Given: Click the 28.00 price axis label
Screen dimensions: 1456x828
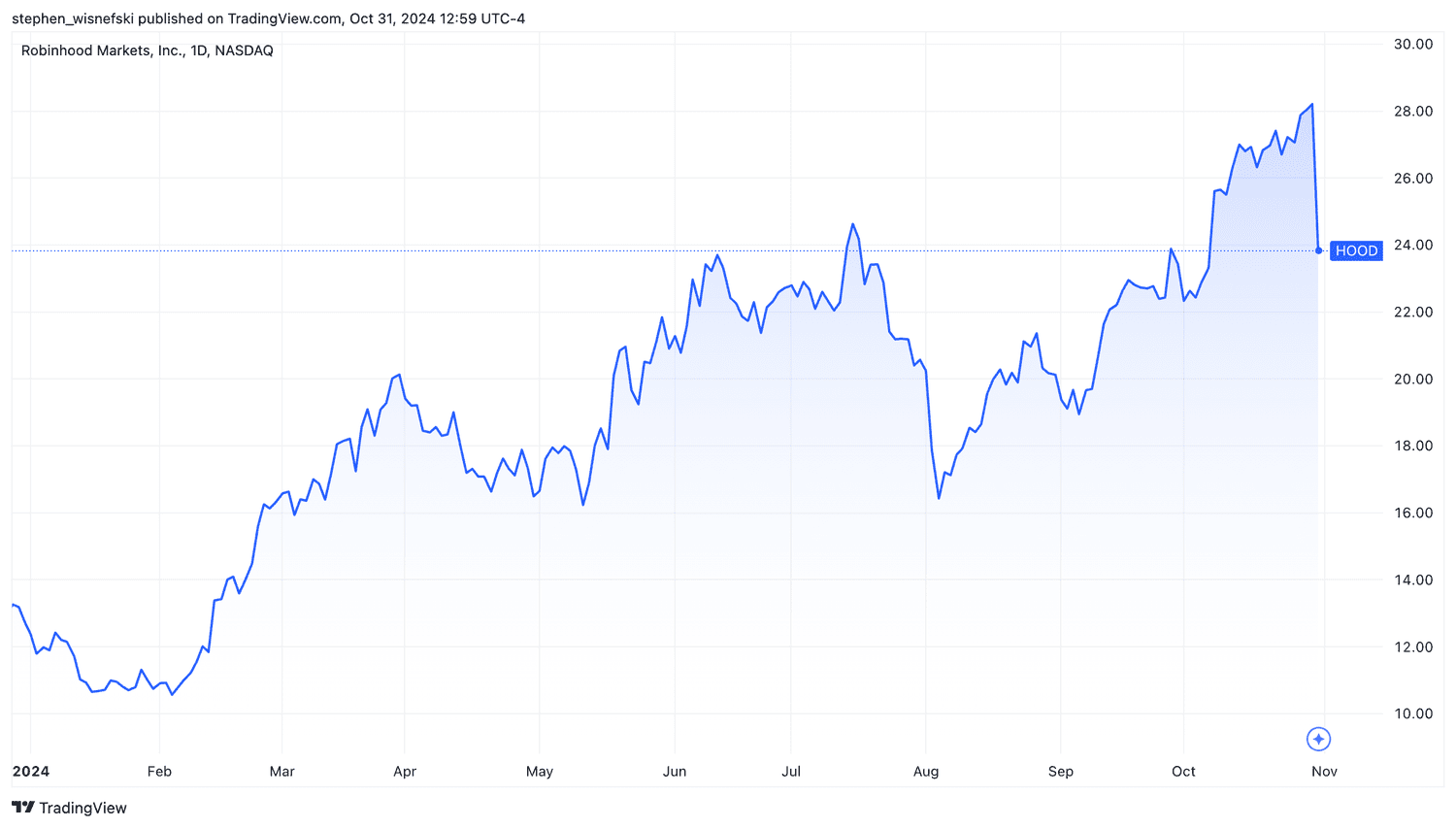Looking at the screenshot, I should click(1413, 111).
